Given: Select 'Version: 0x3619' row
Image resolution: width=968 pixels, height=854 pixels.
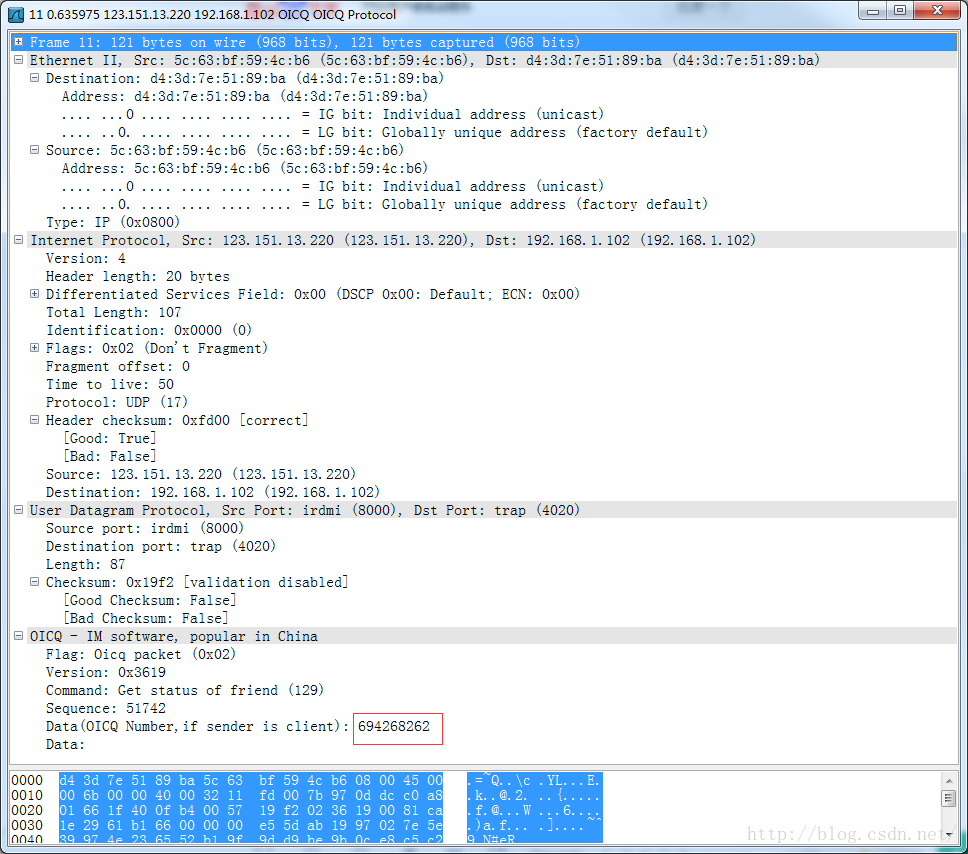Looking at the screenshot, I should 106,672.
